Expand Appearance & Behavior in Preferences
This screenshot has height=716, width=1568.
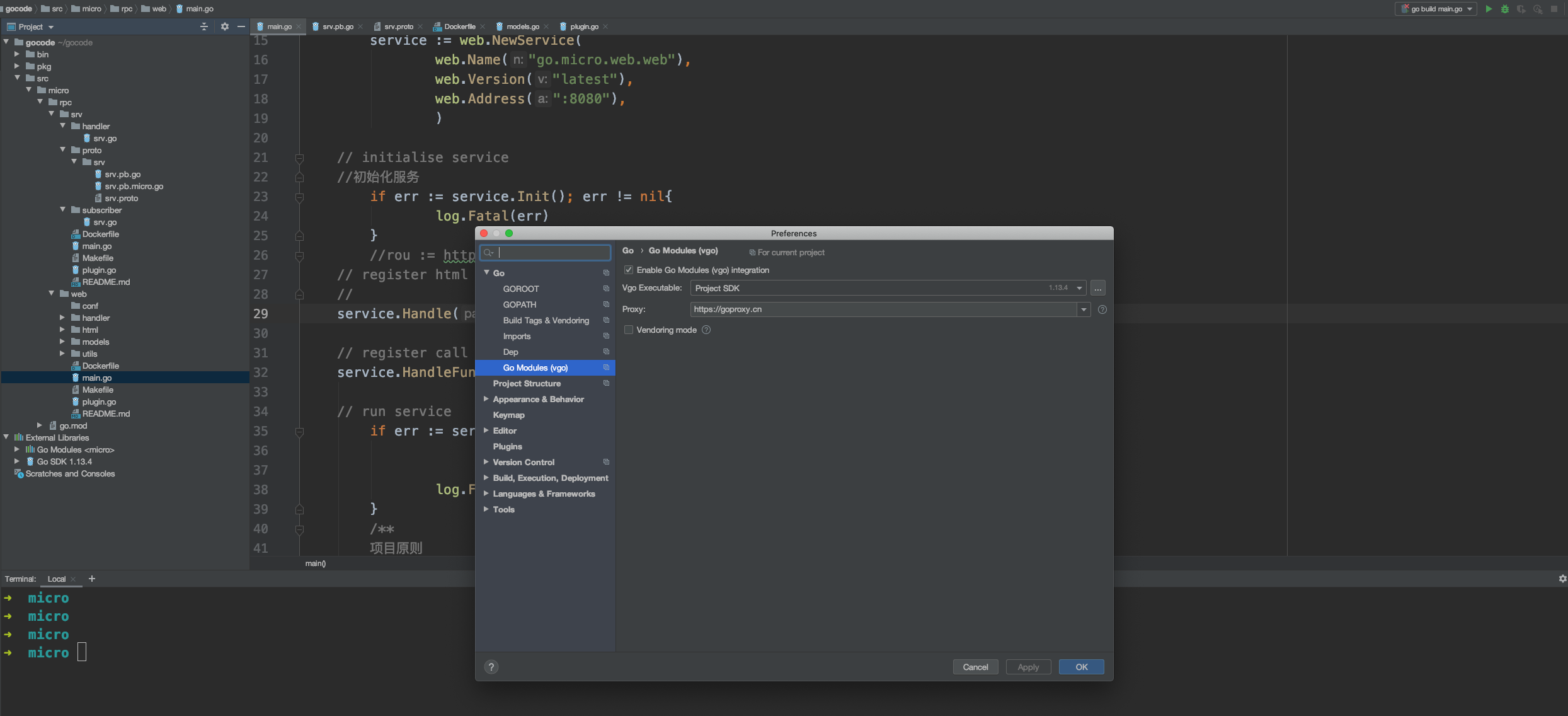[x=486, y=399]
